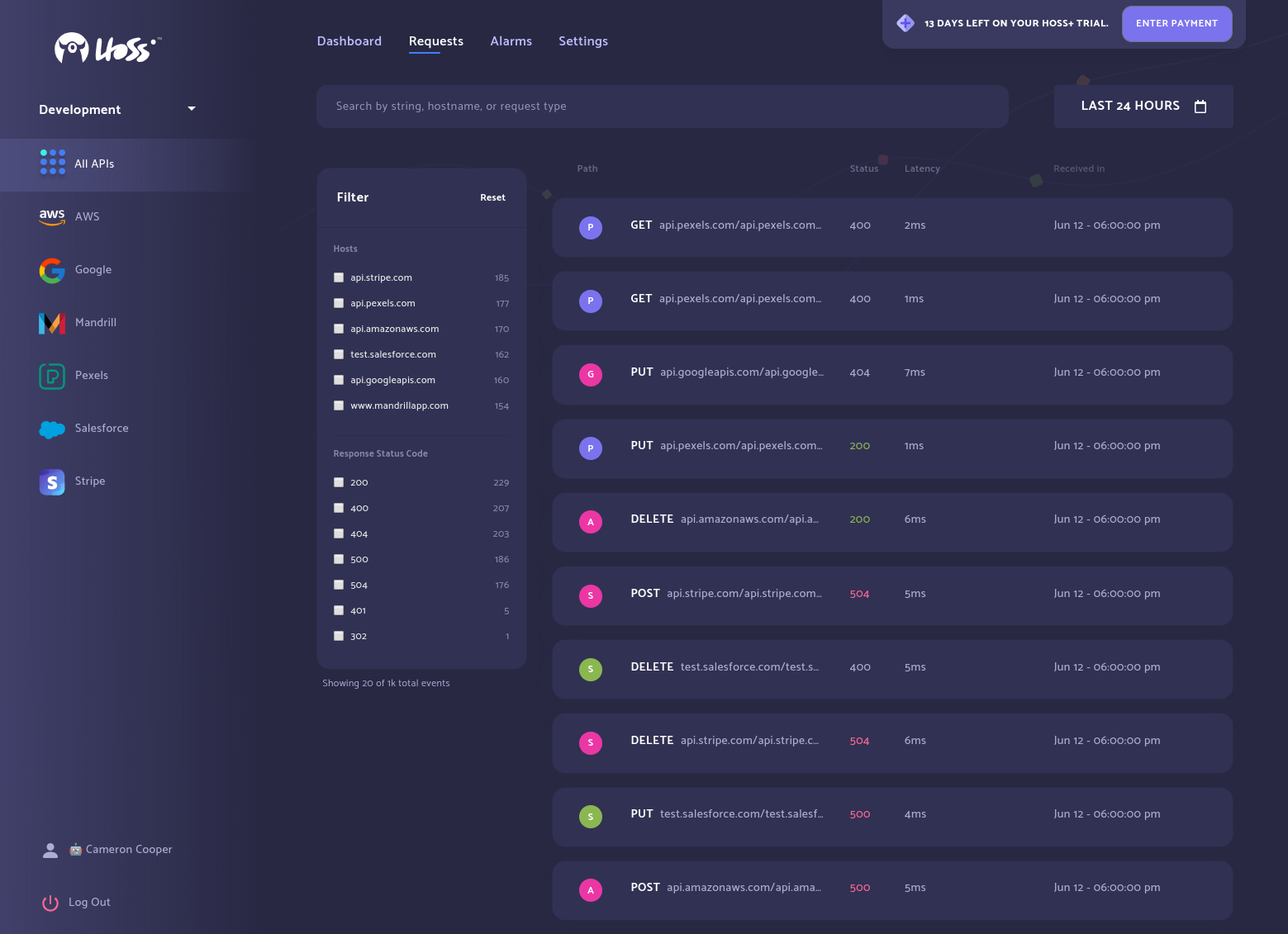The image size is (1288, 934).
Task: Switch to the Requests tab
Action: (x=436, y=41)
